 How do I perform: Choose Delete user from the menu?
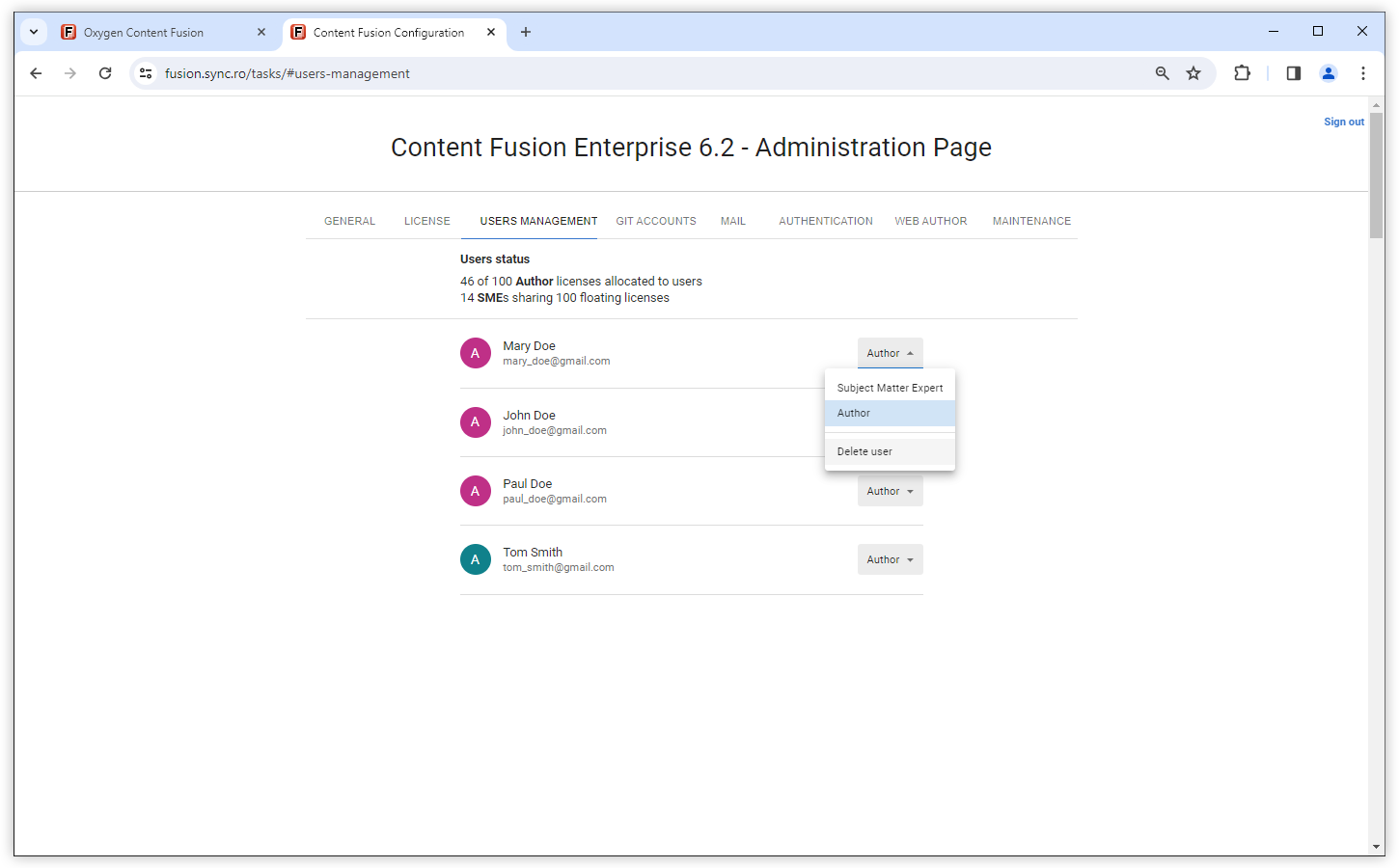(x=890, y=451)
